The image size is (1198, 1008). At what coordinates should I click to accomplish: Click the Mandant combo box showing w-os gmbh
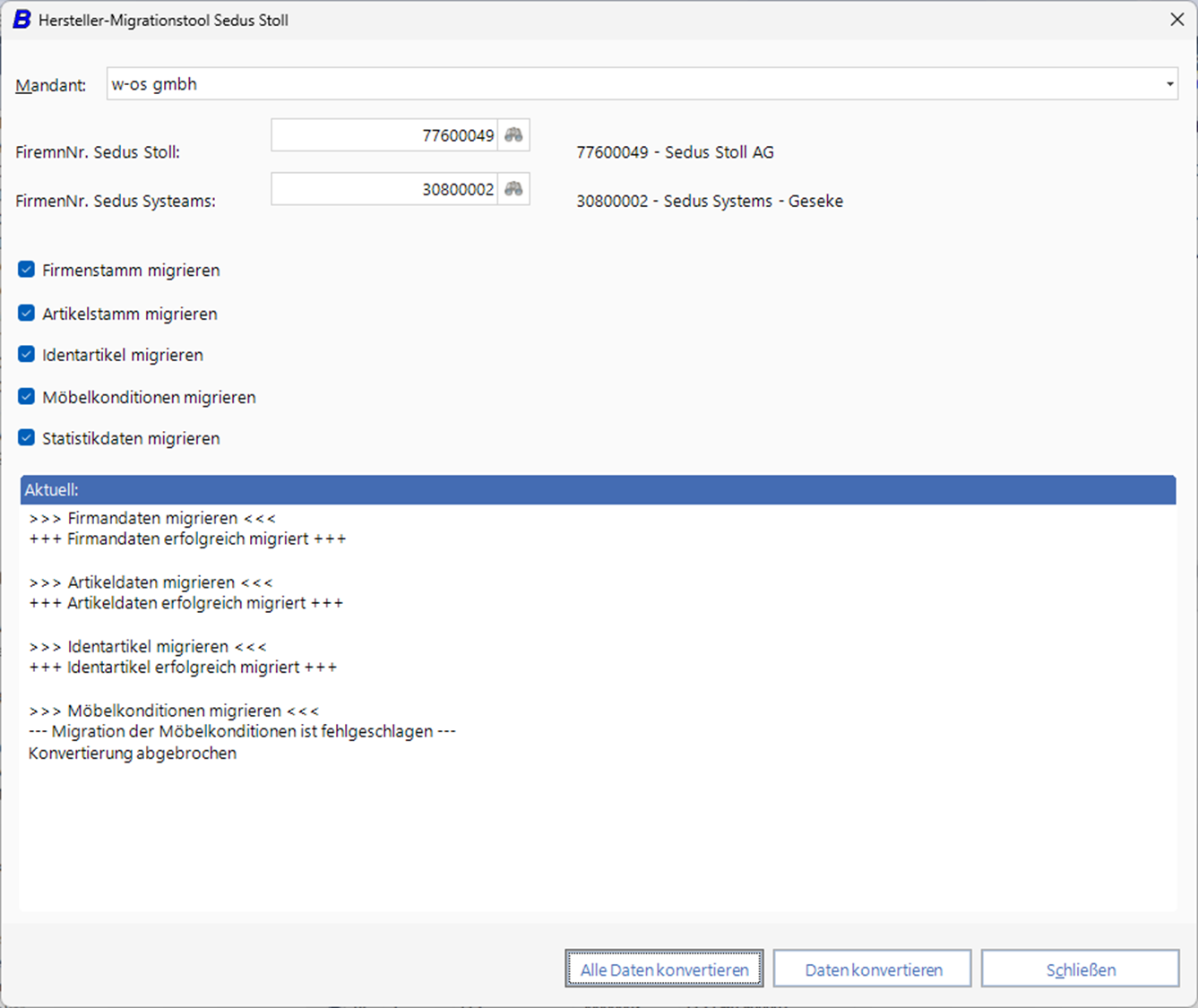(x=627, y=84)
